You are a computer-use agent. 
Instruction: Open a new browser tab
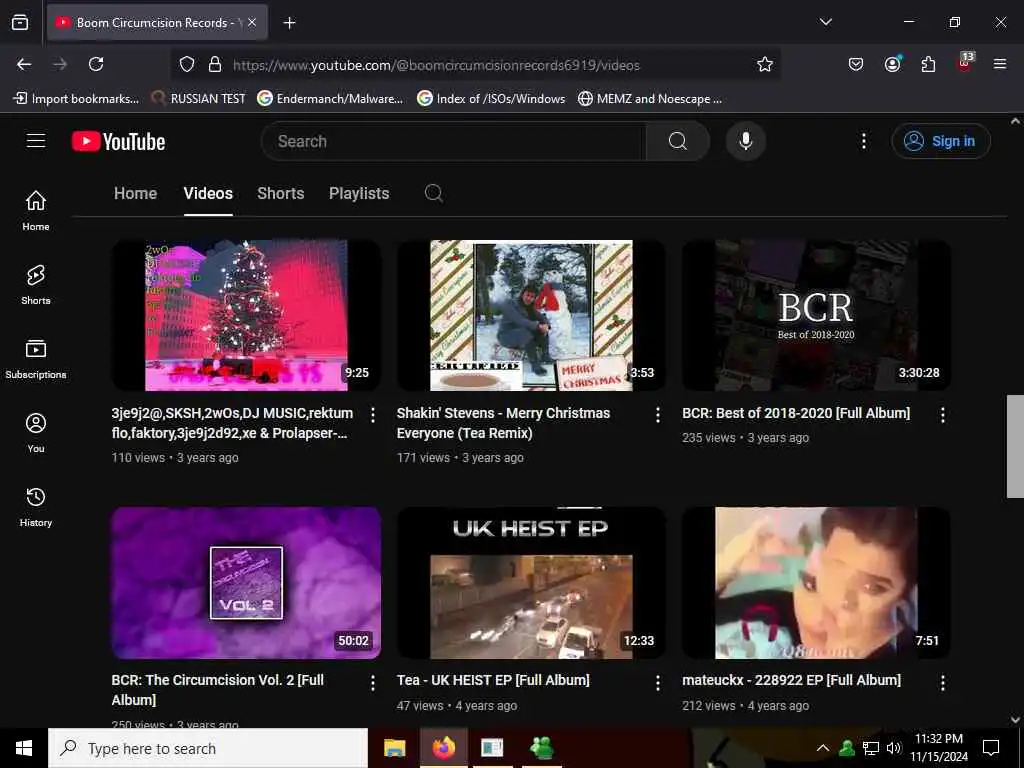point(289,23)
